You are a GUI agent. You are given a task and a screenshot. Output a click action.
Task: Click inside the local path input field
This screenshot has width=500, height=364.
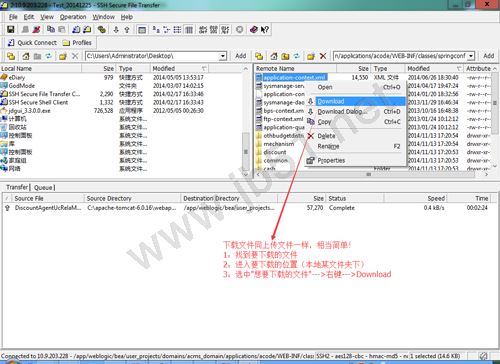click(153, 56)
